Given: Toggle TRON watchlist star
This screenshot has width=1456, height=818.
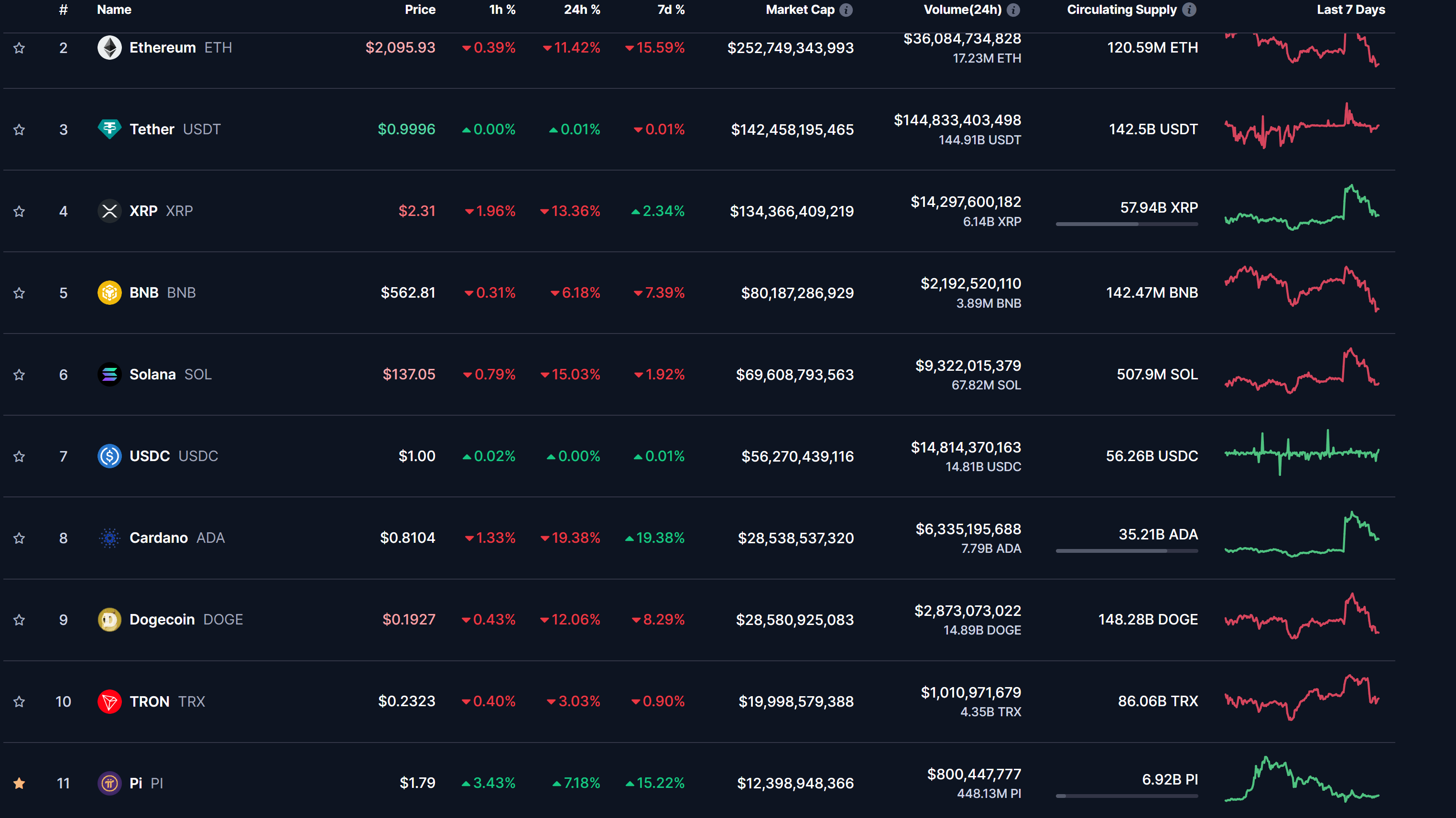Looking at the screenshot, I should click(x=19, y=701).
